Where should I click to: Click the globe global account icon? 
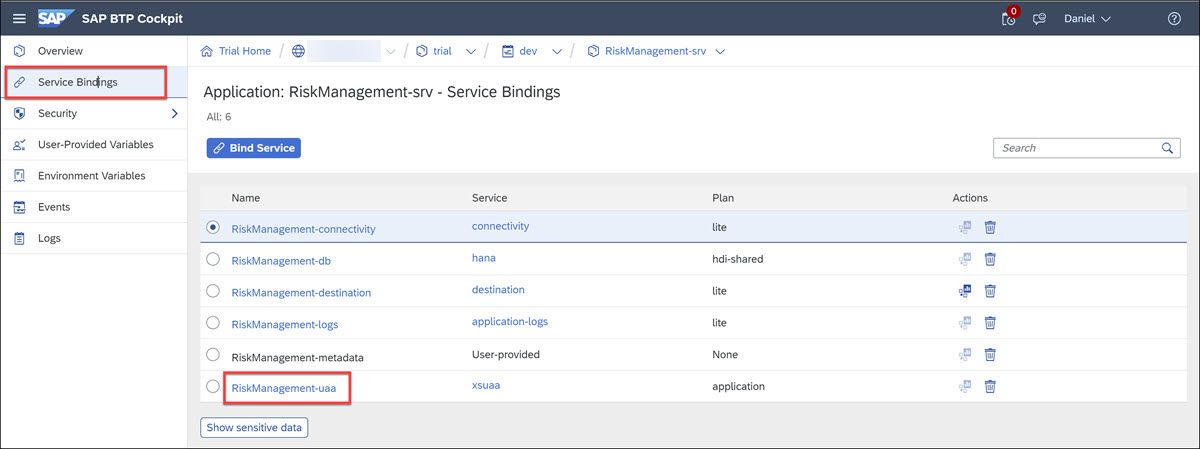pos(298,51)
